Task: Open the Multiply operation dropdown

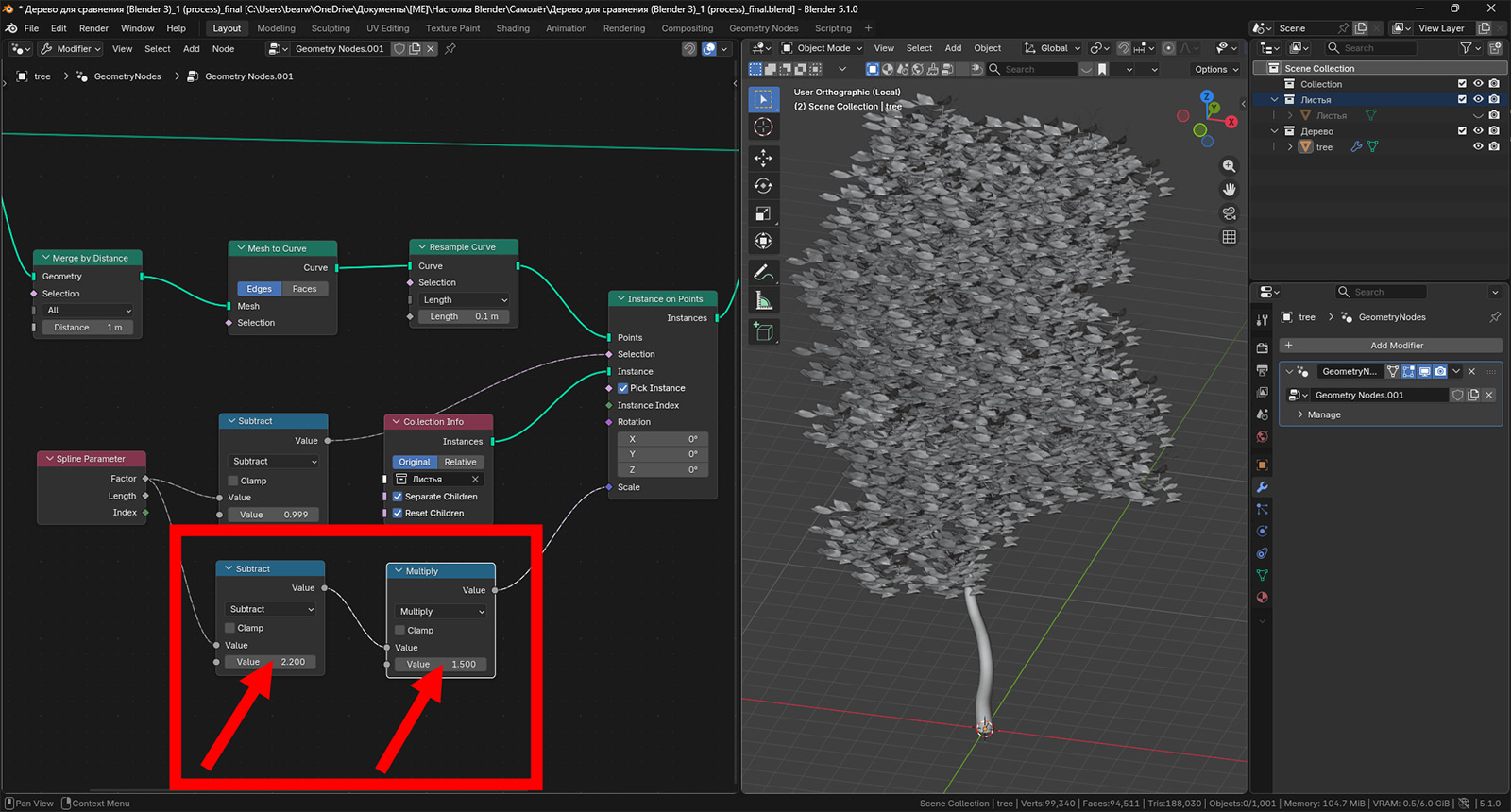Action: pyautogui.click(x=441, y=612)
